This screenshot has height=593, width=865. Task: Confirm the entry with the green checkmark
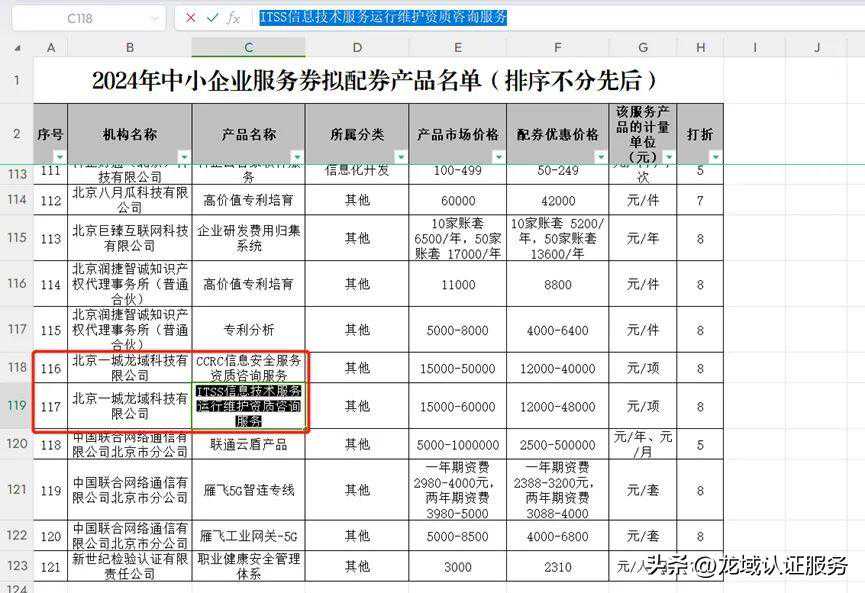(x=212, y=18)
